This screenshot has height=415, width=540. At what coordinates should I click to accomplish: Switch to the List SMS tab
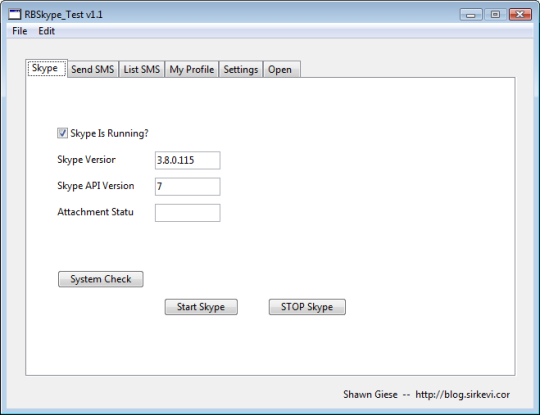pyautogui.click(x=142, y=69)
